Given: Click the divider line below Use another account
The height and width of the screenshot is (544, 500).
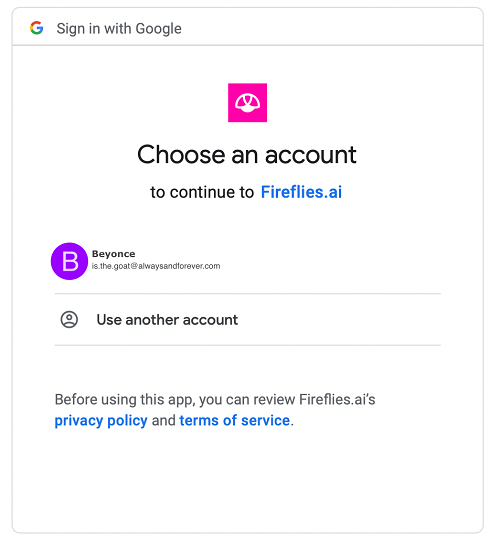Looking at the screenshot, I should pos(247,345).
